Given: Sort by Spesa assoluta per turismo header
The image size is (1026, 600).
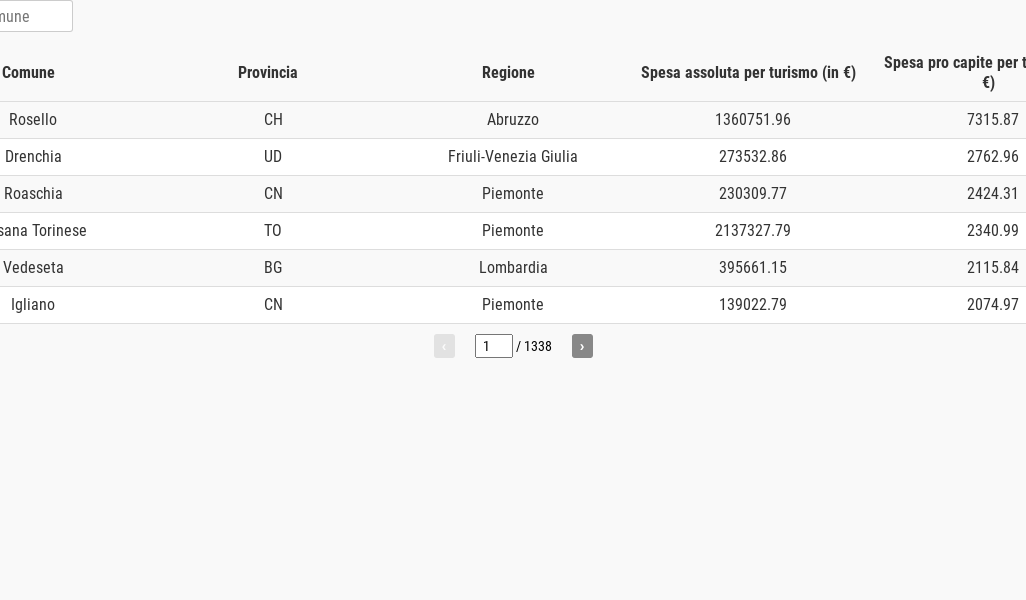Looking at the screenshot, I should [x=748, y=73].
